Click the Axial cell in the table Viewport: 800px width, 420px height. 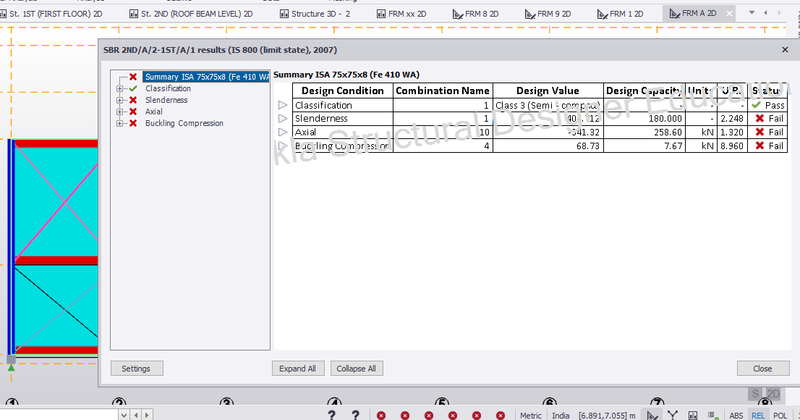pyautogui.click(x=343, y=132)
